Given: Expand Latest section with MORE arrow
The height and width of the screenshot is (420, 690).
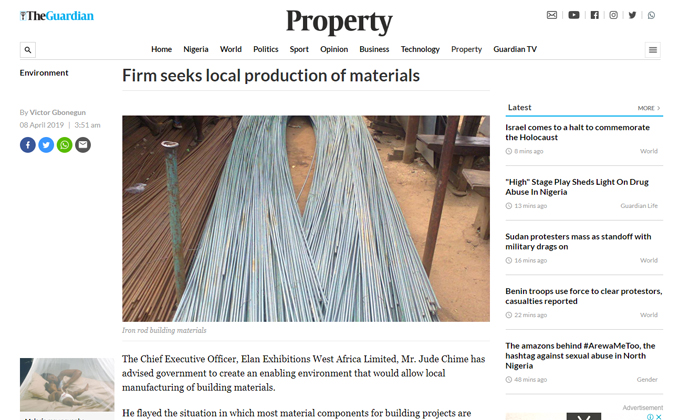Looking at the screenshot, I should [x=649, y=108].
